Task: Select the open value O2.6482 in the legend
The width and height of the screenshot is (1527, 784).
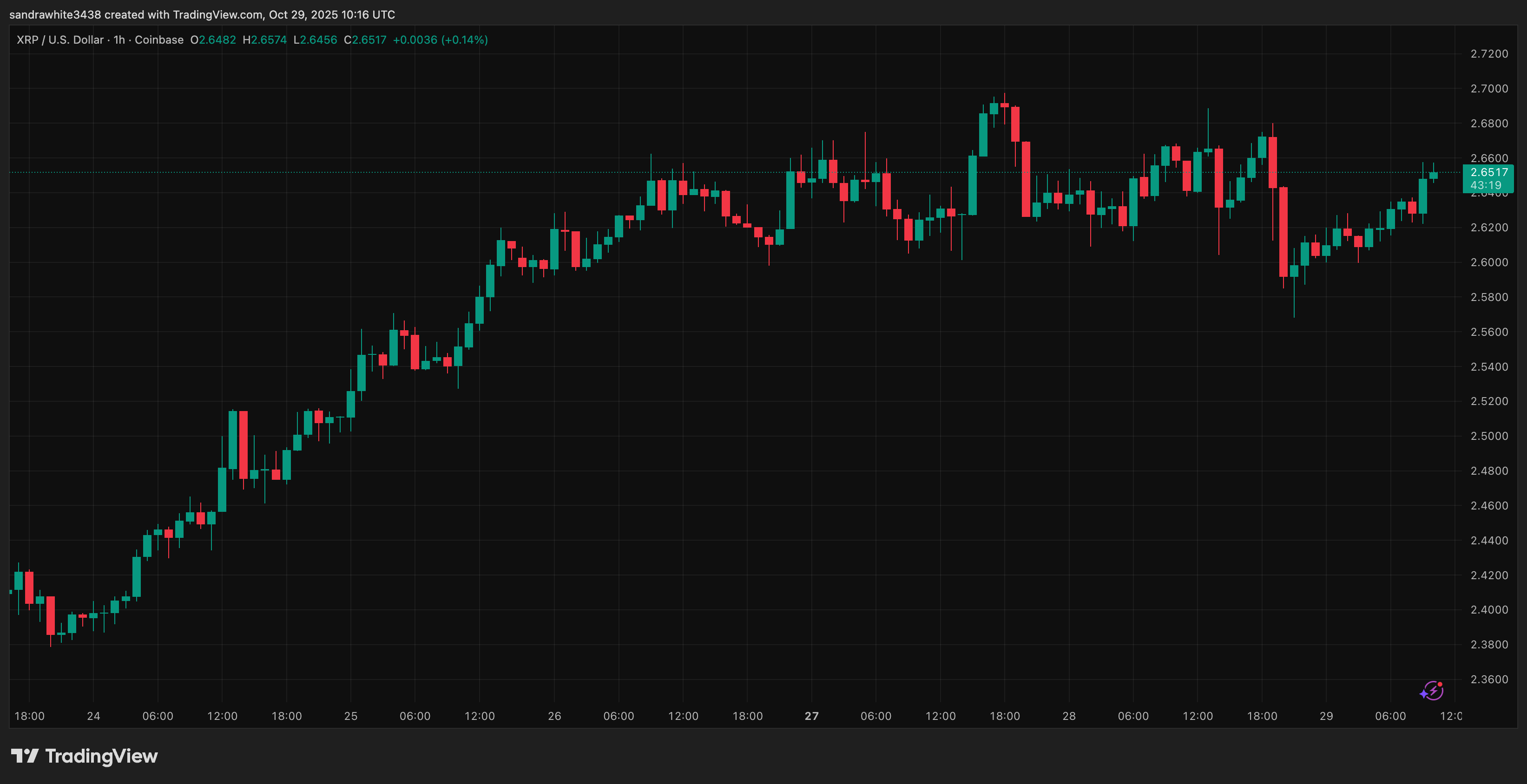Action: [213, 39]
